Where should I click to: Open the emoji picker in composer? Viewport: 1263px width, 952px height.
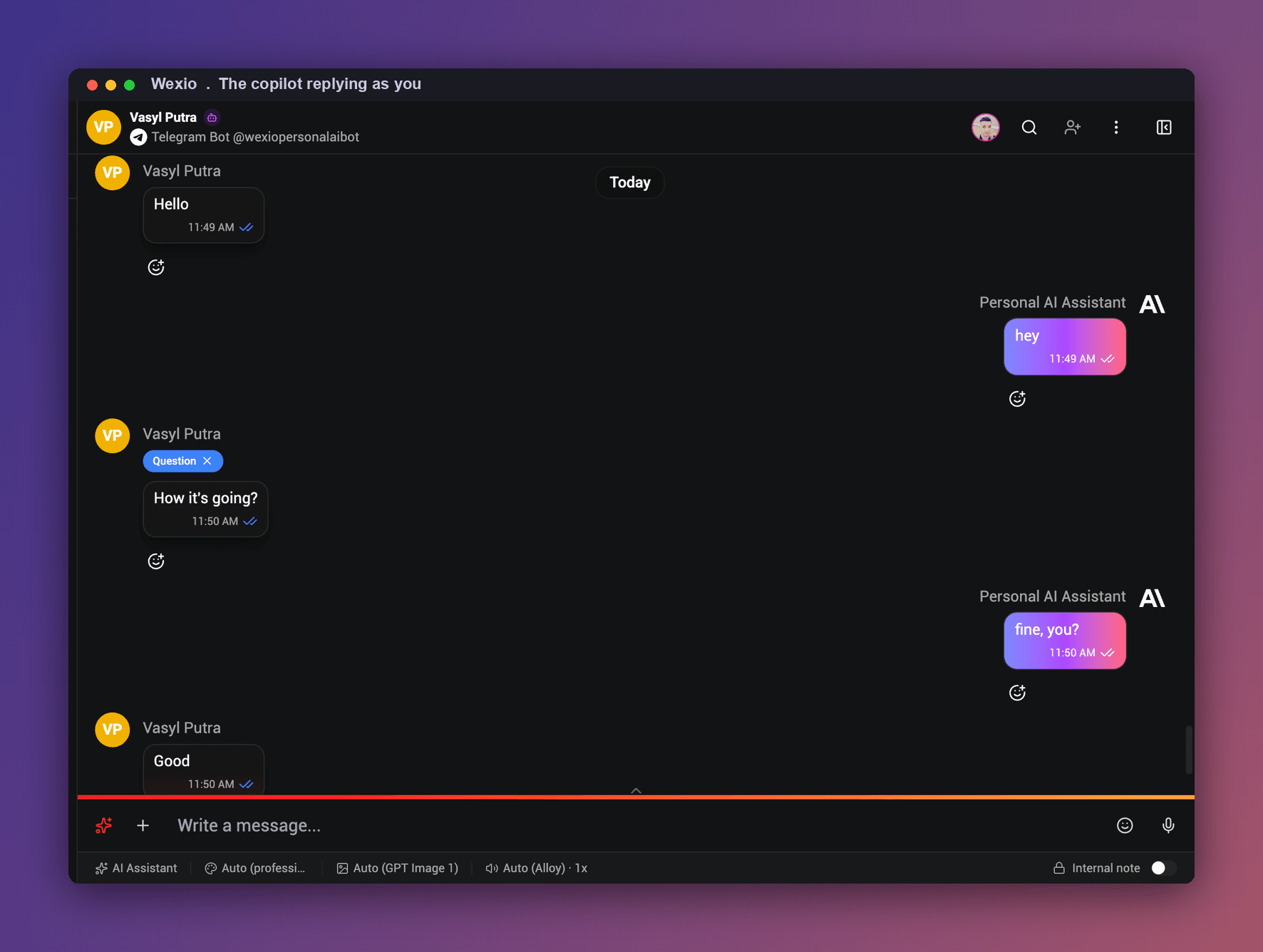1125,825
